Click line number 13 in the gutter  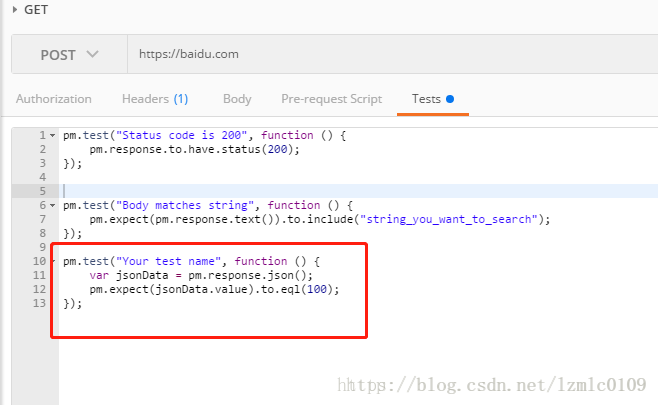coord(39,303)
